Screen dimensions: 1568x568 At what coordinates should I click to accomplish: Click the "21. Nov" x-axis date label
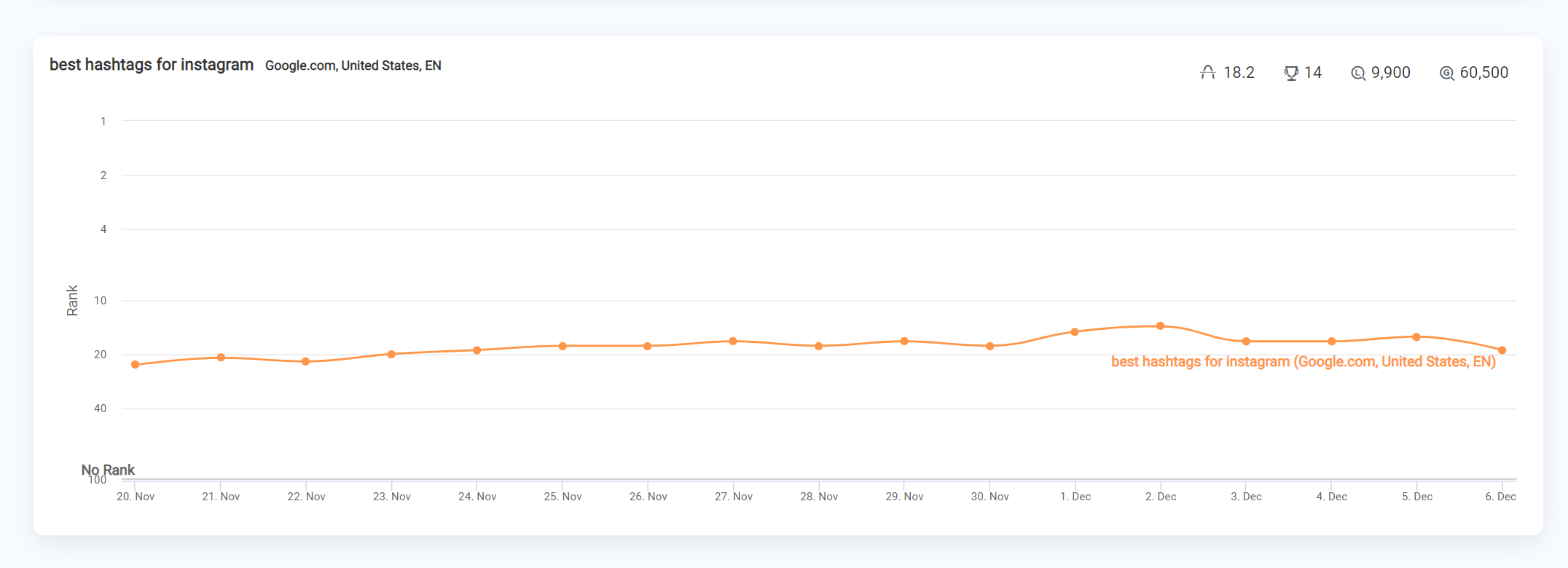click(221, 497)
